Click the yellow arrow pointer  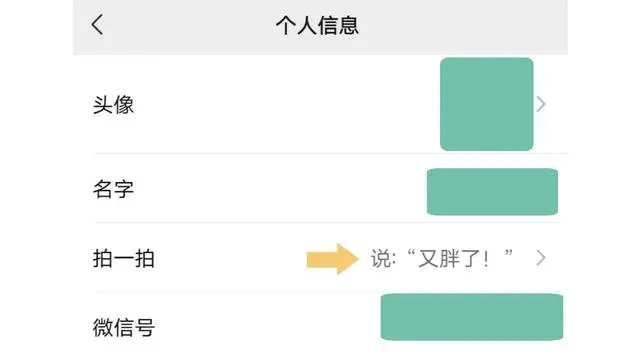click(333, 259)
